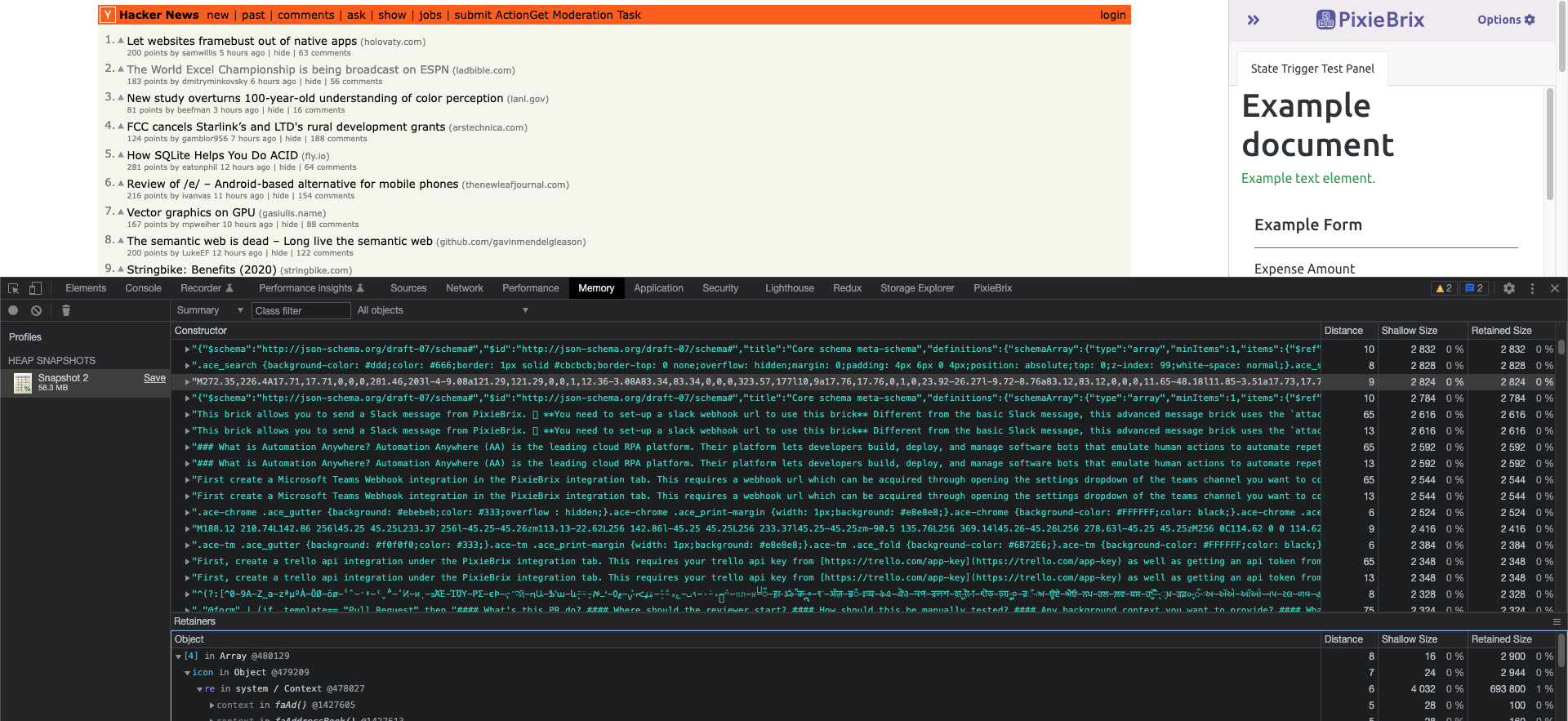
Task: Switch to the Sources tab
Action: [x=408, y=288]
